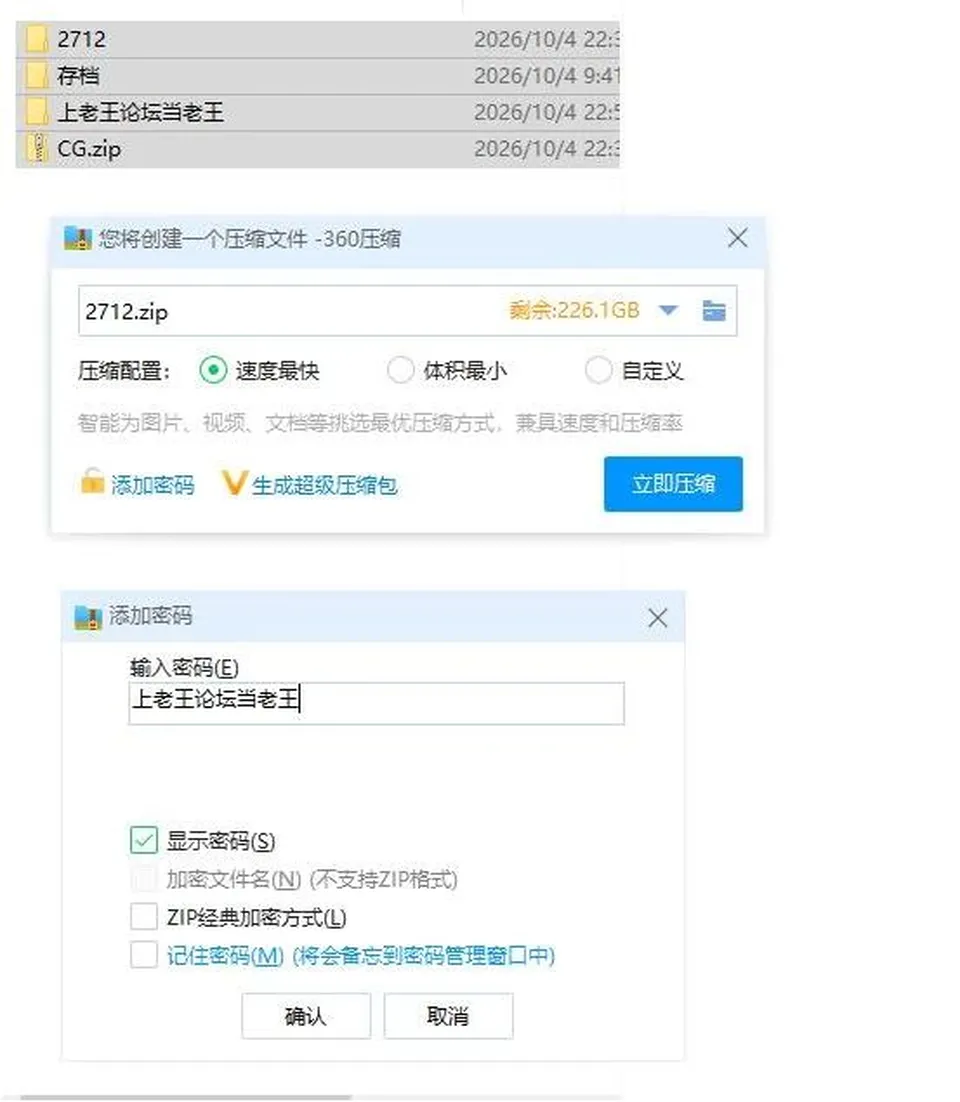Select the 2712 folder icon
Viewport: 960px width, 1102px height.
37,39
